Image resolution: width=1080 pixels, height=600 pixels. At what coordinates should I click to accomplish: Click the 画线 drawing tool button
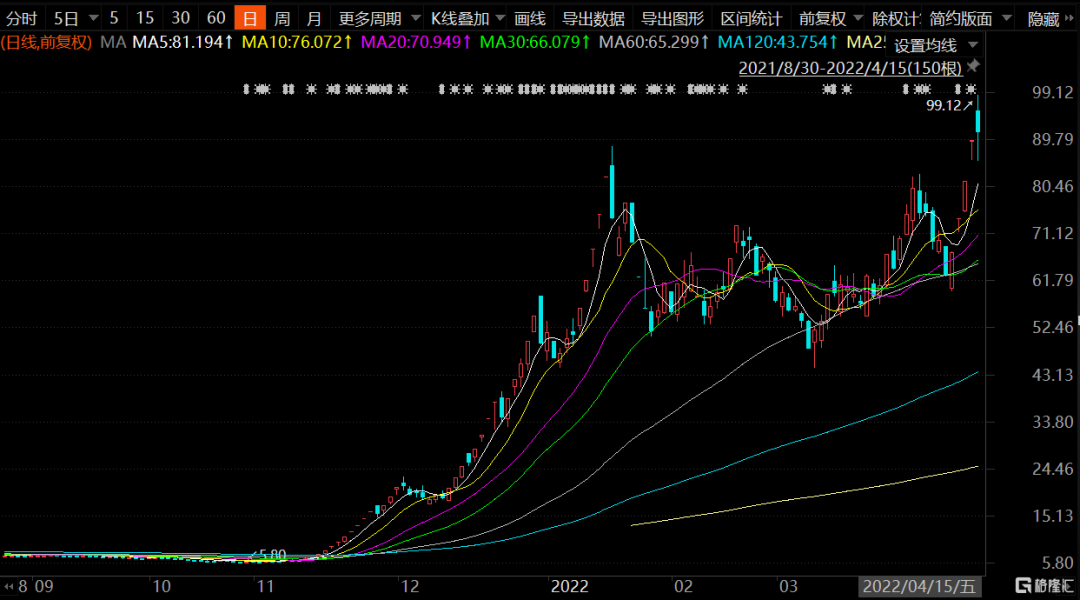pyautogui.click(x=530, y=18)
